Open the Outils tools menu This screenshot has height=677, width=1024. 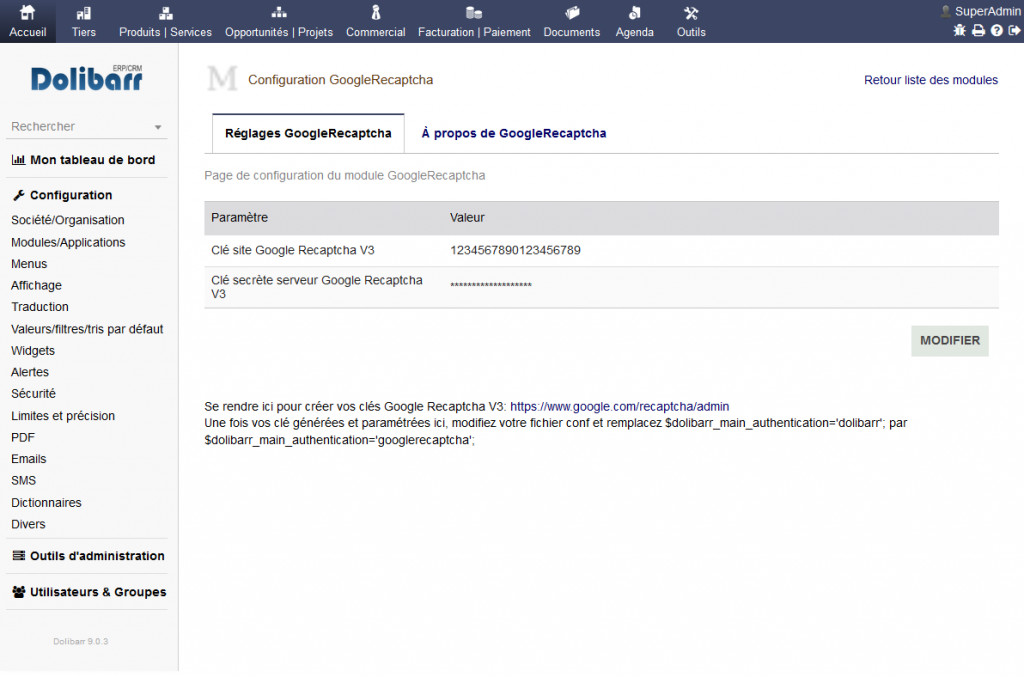click(690, 21)
